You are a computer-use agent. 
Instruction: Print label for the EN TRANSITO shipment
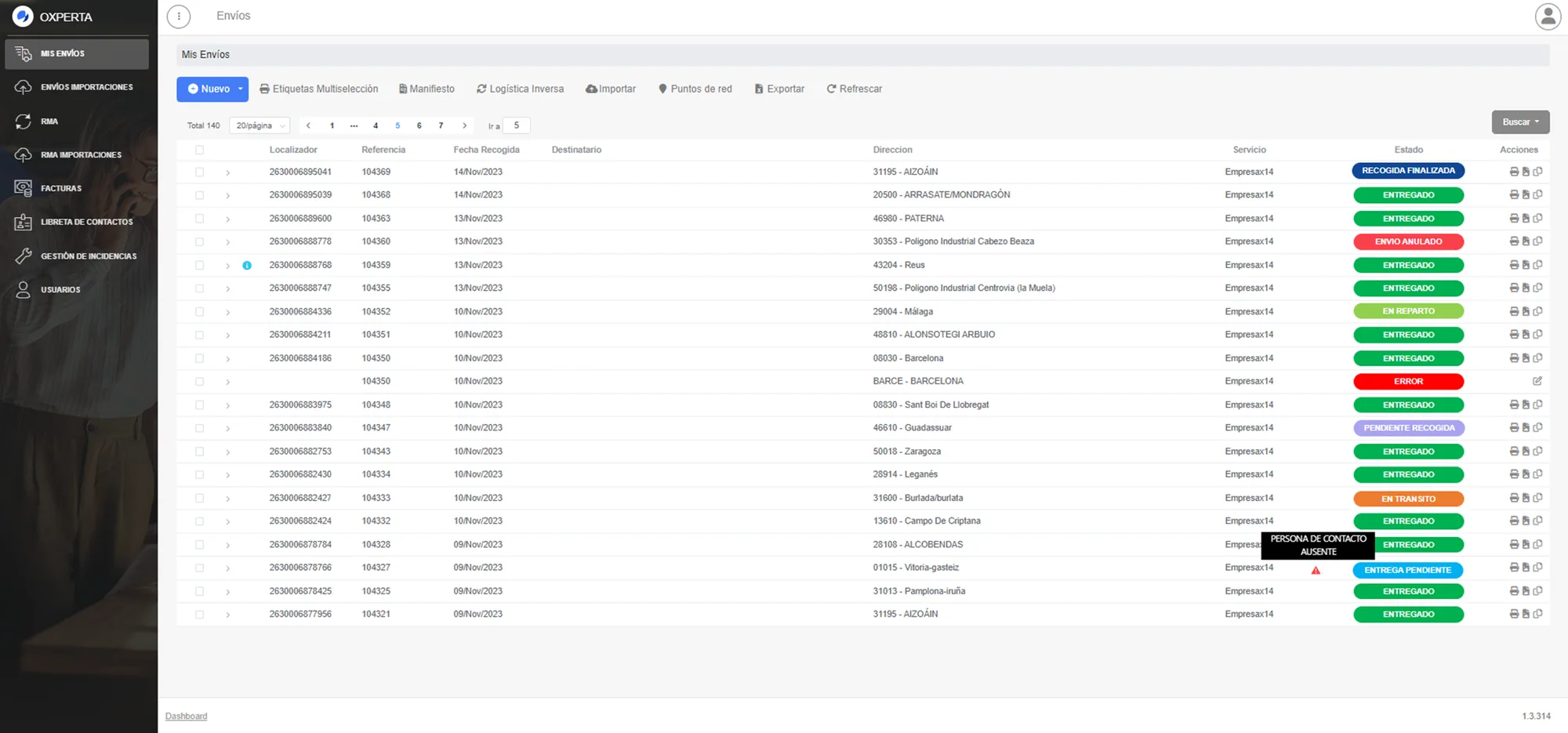click(x=1514, y=498)
